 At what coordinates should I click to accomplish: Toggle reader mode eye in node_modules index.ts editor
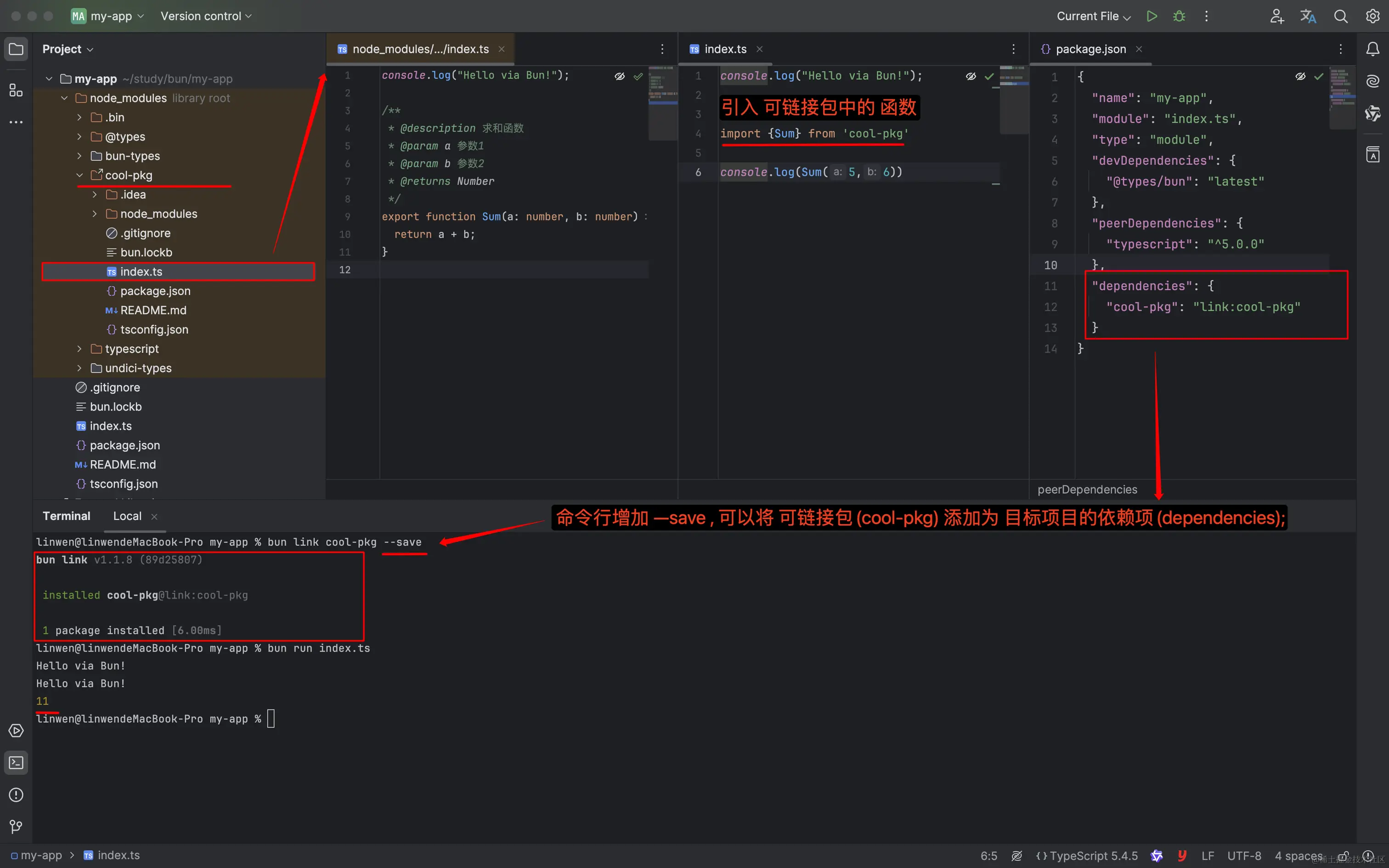coord(619,76)
